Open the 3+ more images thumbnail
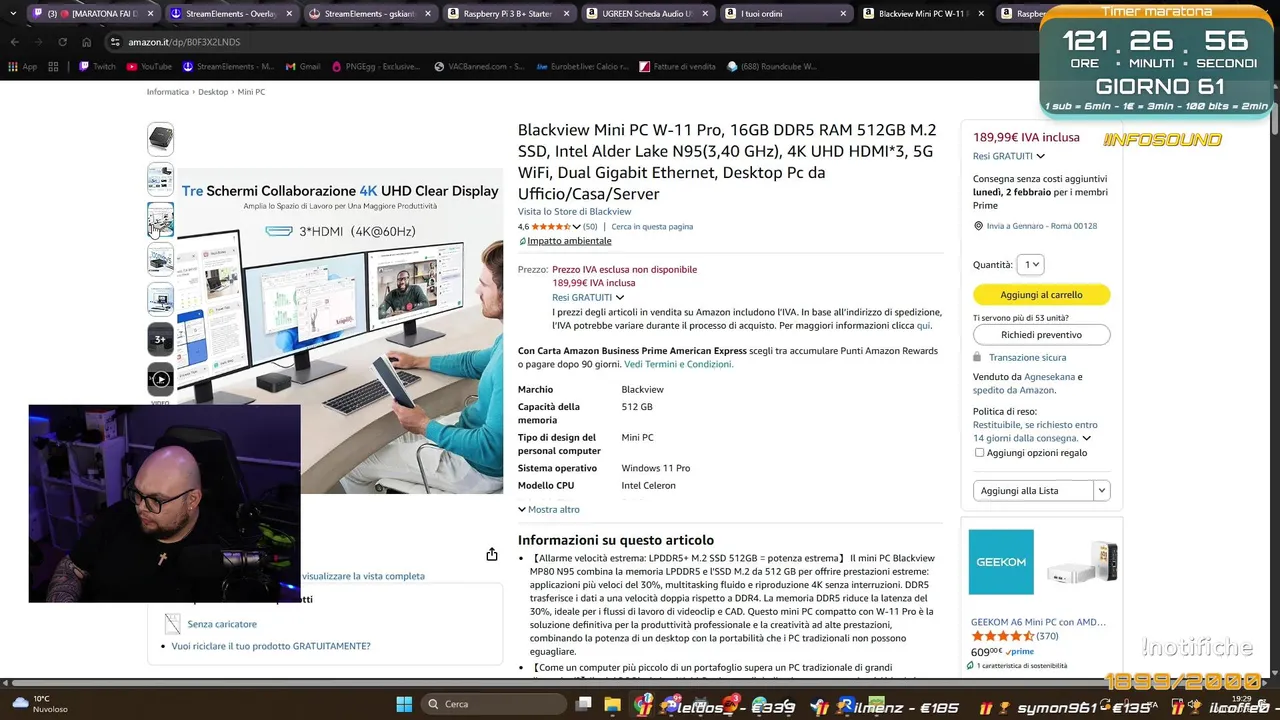 coord(160,339)
